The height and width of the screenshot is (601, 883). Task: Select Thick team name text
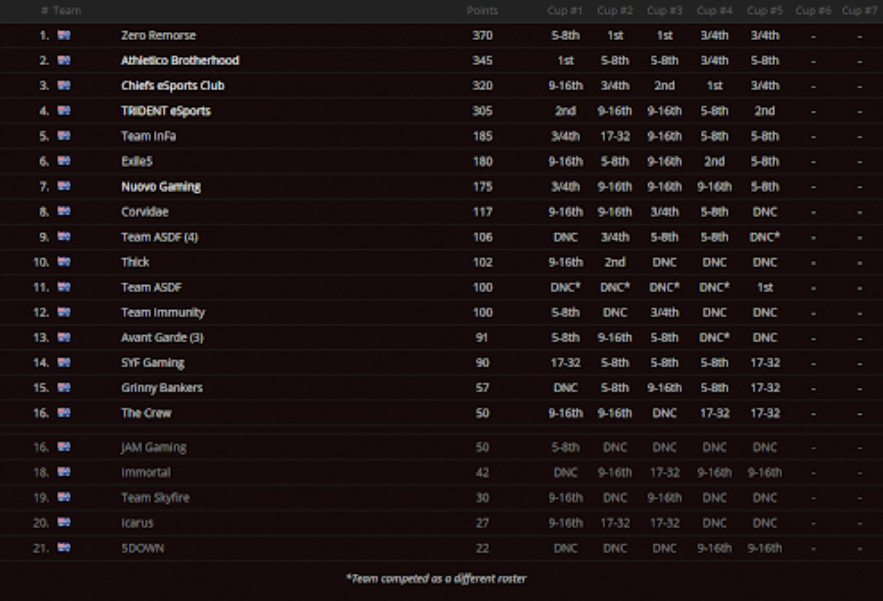coord(135,262)
